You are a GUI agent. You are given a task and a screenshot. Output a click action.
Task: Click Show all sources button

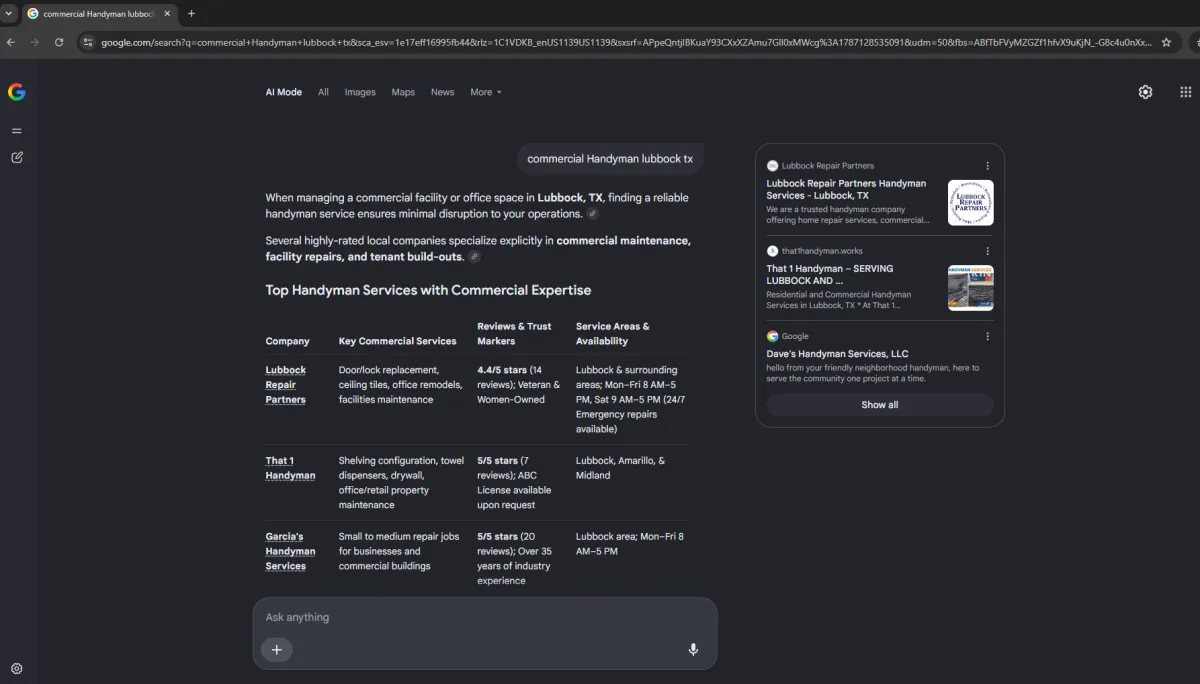(880, 405)
